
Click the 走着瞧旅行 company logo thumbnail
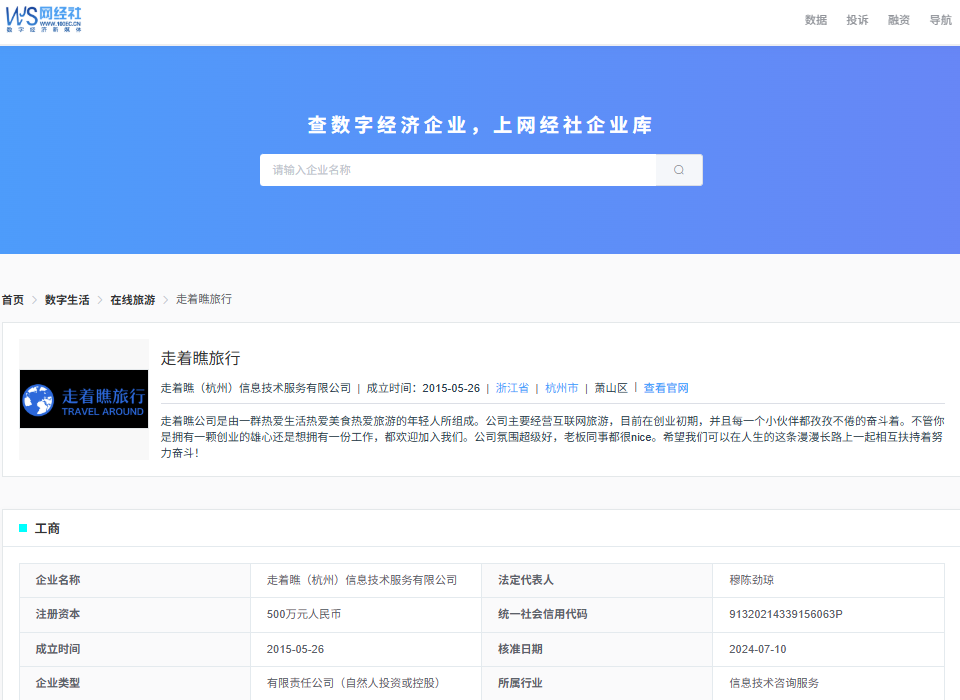click(x=84, y=399)
